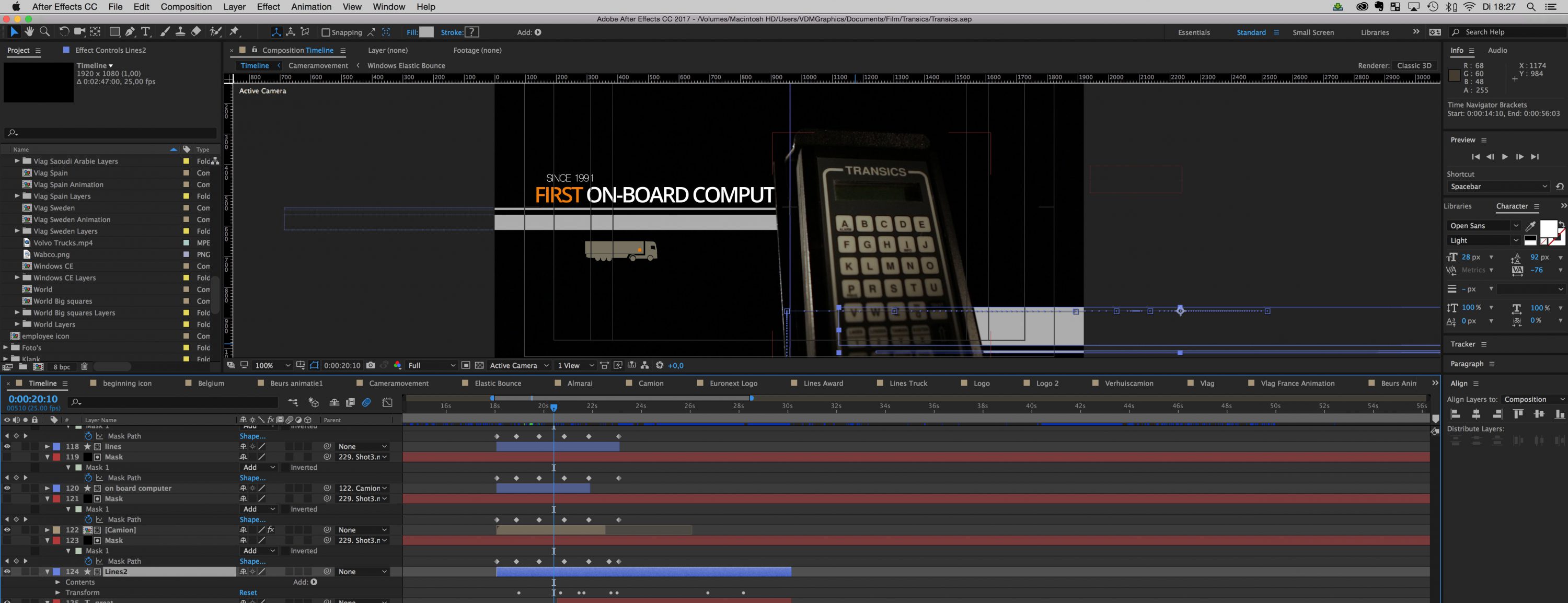Toggle Mask Path stopwatch under layer 119
The width and height of the screenshot is (1568, 603).
(89, 478)
